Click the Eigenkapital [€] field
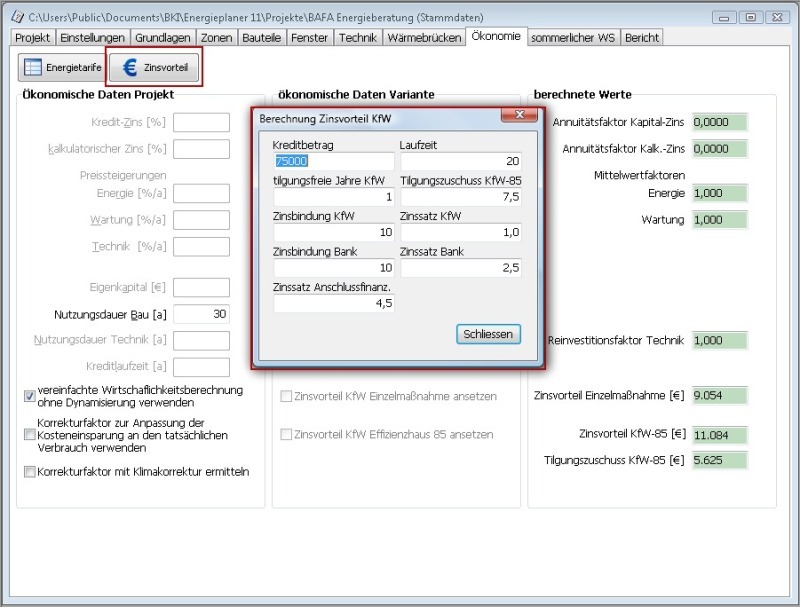The height and width of the screenshot is (607, 800). point(202,287)
